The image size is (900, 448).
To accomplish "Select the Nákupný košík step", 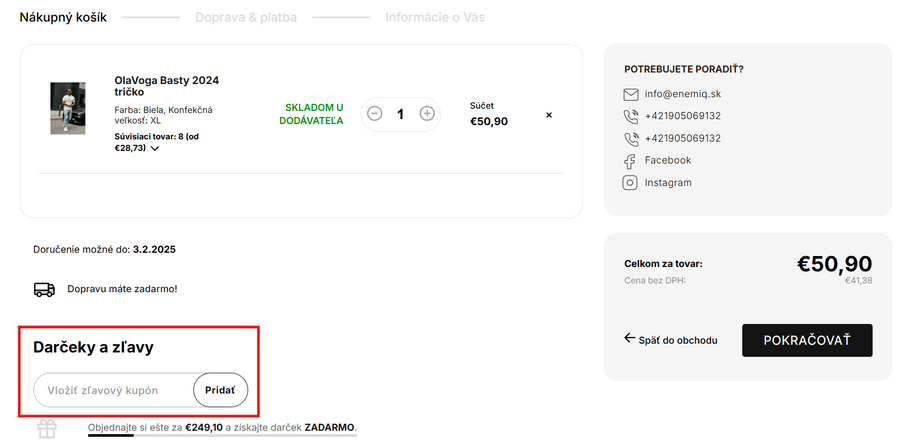I will (x=63, y=17).
